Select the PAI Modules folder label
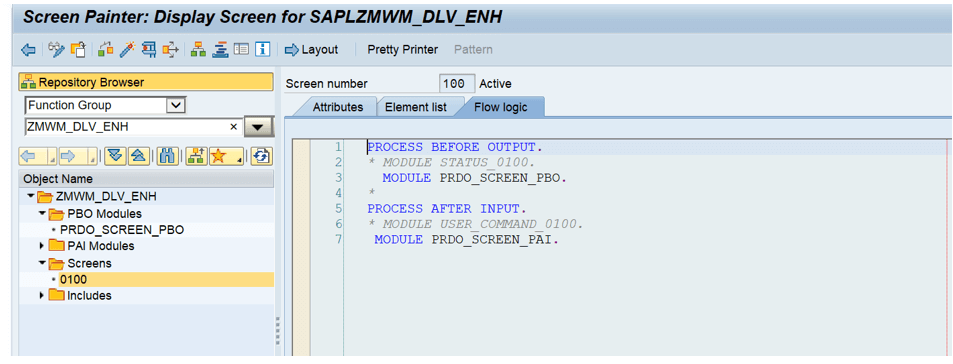 [100, 246]
